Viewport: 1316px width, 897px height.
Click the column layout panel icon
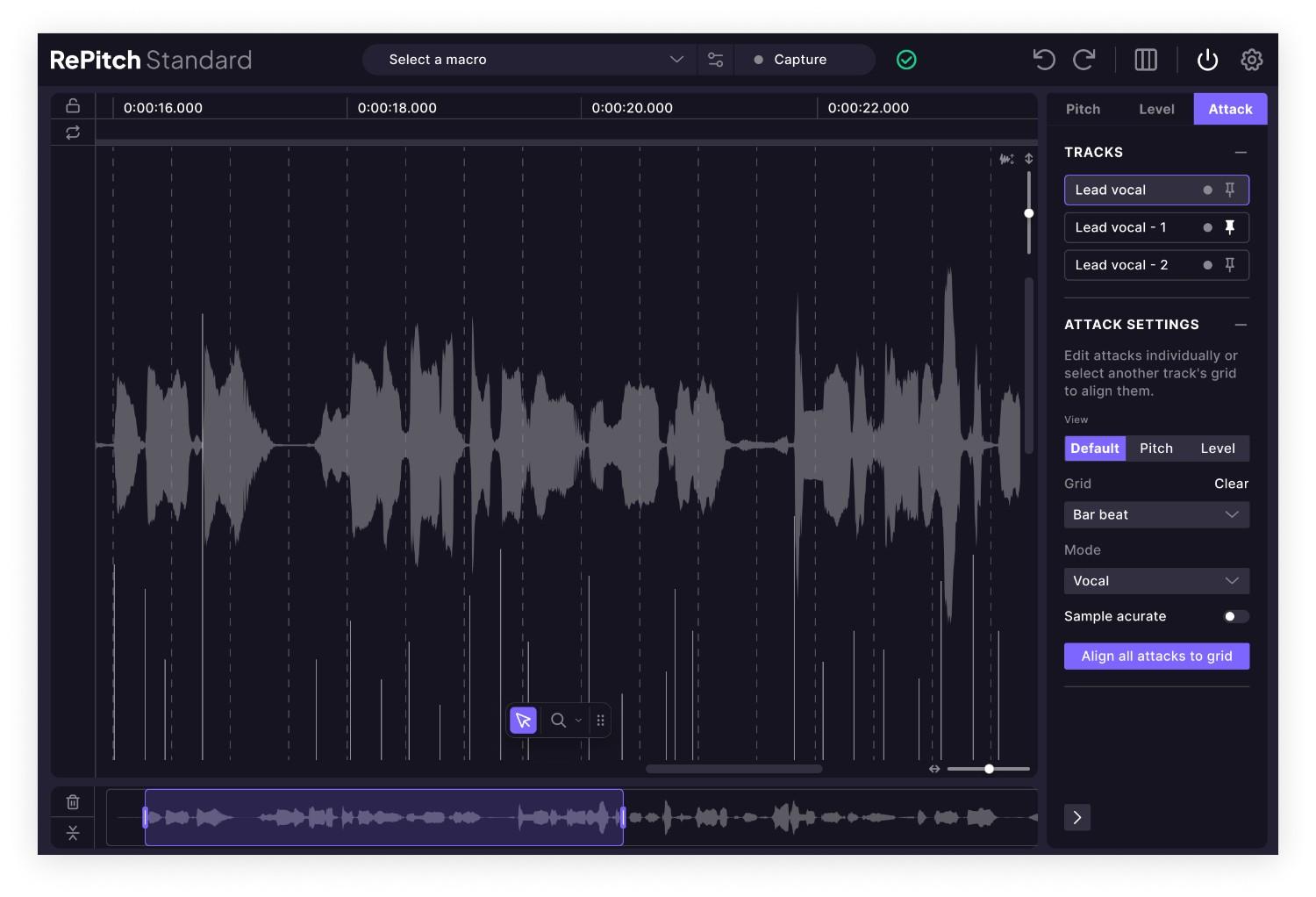click(x=1146, y=60)
